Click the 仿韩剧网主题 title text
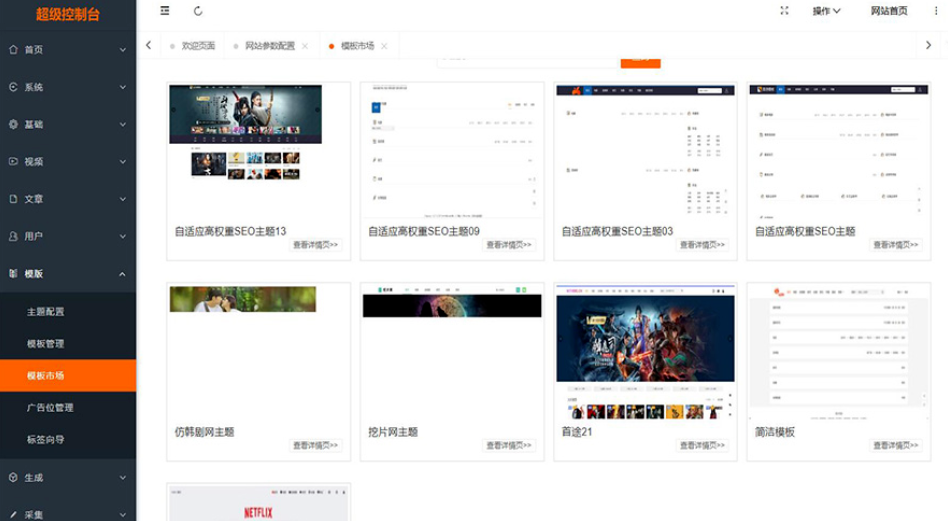The height and width of the screenshot is (521, 948). [204, 432]
